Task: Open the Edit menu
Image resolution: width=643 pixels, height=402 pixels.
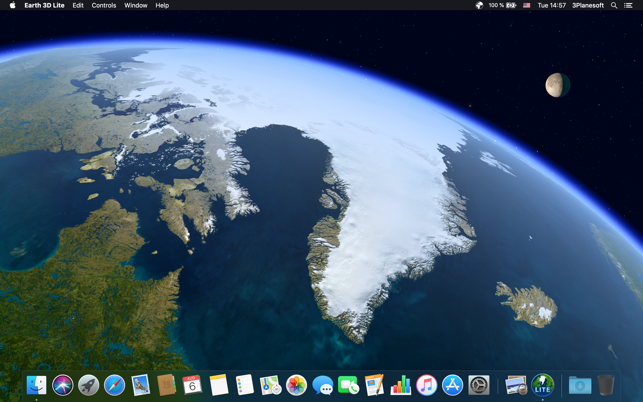Action: 78,5
